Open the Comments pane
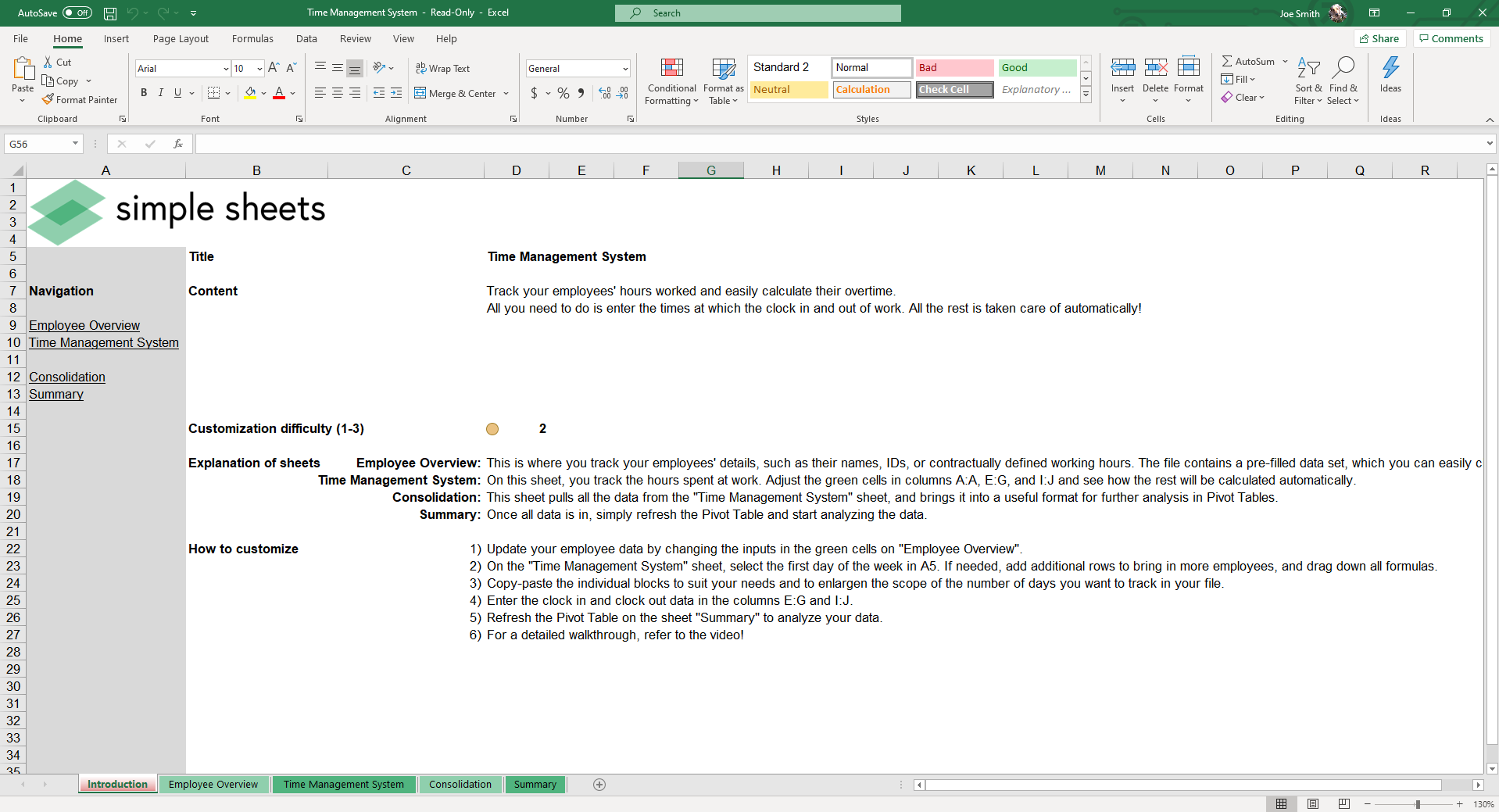The image size is (1499, 812). pyautogui.click(x=1451, y=39)
